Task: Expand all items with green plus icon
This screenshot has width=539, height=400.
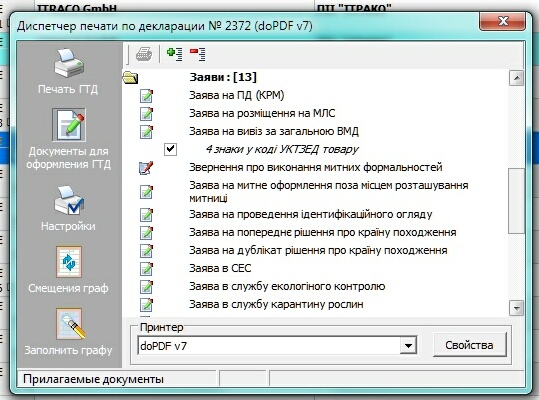Action: [174, 54]
